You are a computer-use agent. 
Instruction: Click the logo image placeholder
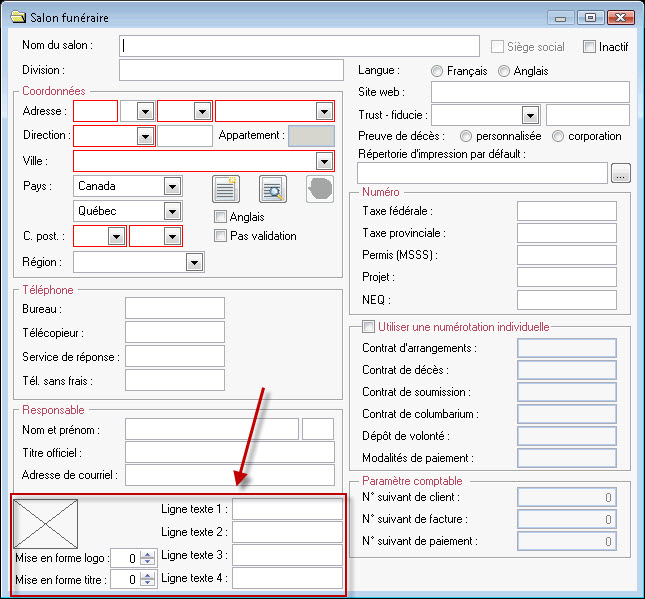tap(46, 522)
